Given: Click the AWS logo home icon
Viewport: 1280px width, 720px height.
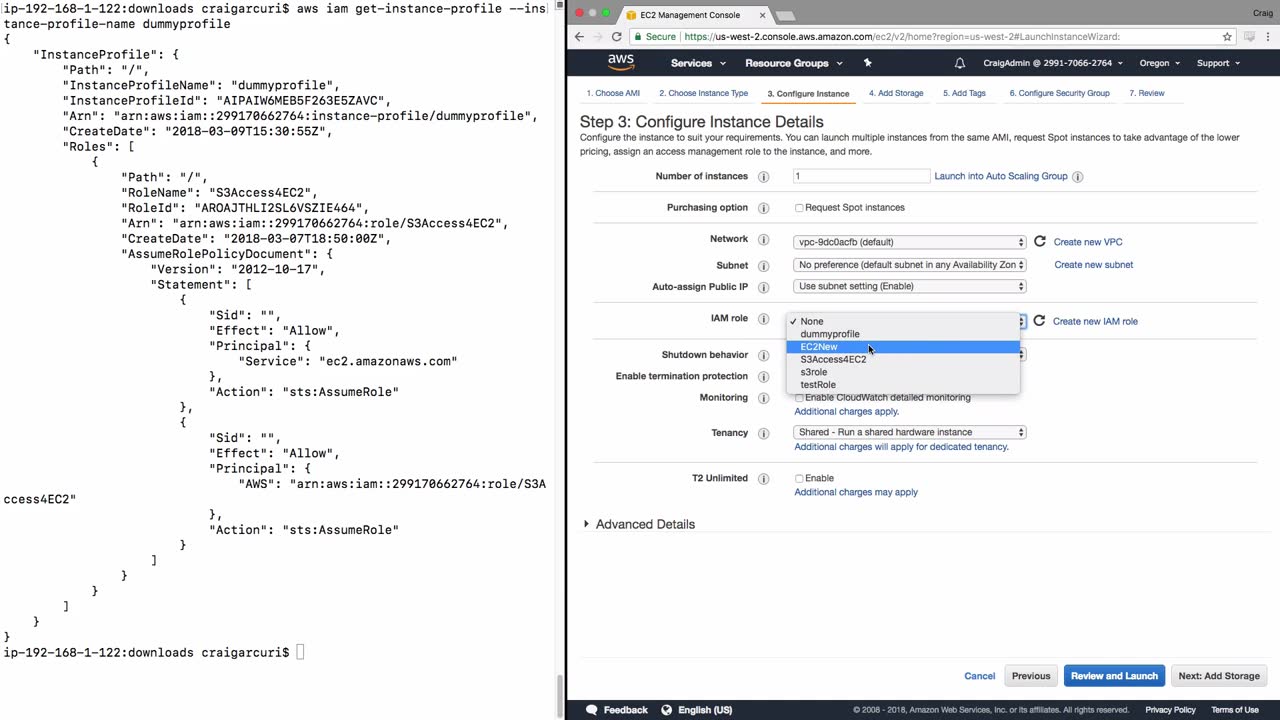Looking at the screenshot, I should 621,62.
